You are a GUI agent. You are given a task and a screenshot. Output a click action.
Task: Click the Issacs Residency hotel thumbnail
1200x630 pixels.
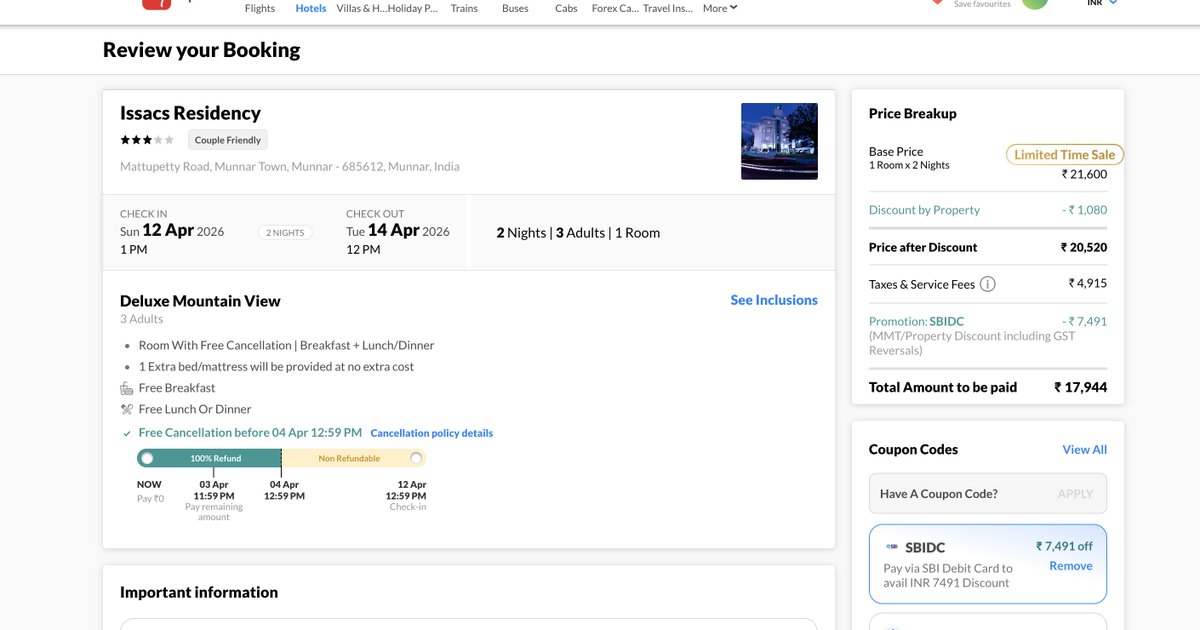[x=779, y=141]
